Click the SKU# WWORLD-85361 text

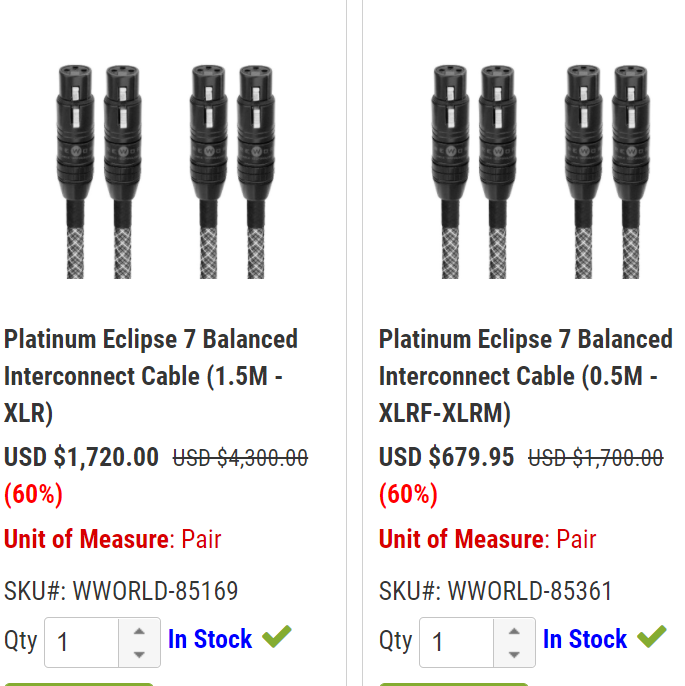(495, 591)
